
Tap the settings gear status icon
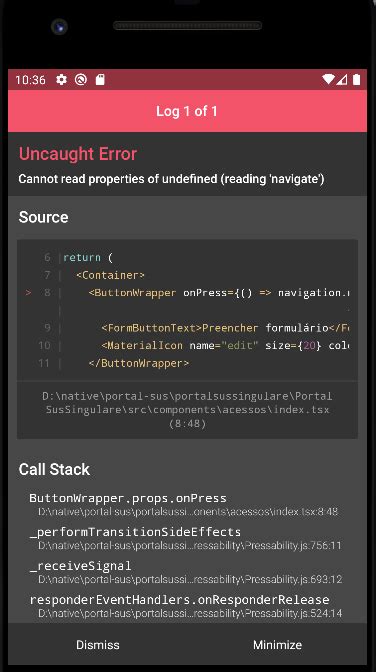61,80
